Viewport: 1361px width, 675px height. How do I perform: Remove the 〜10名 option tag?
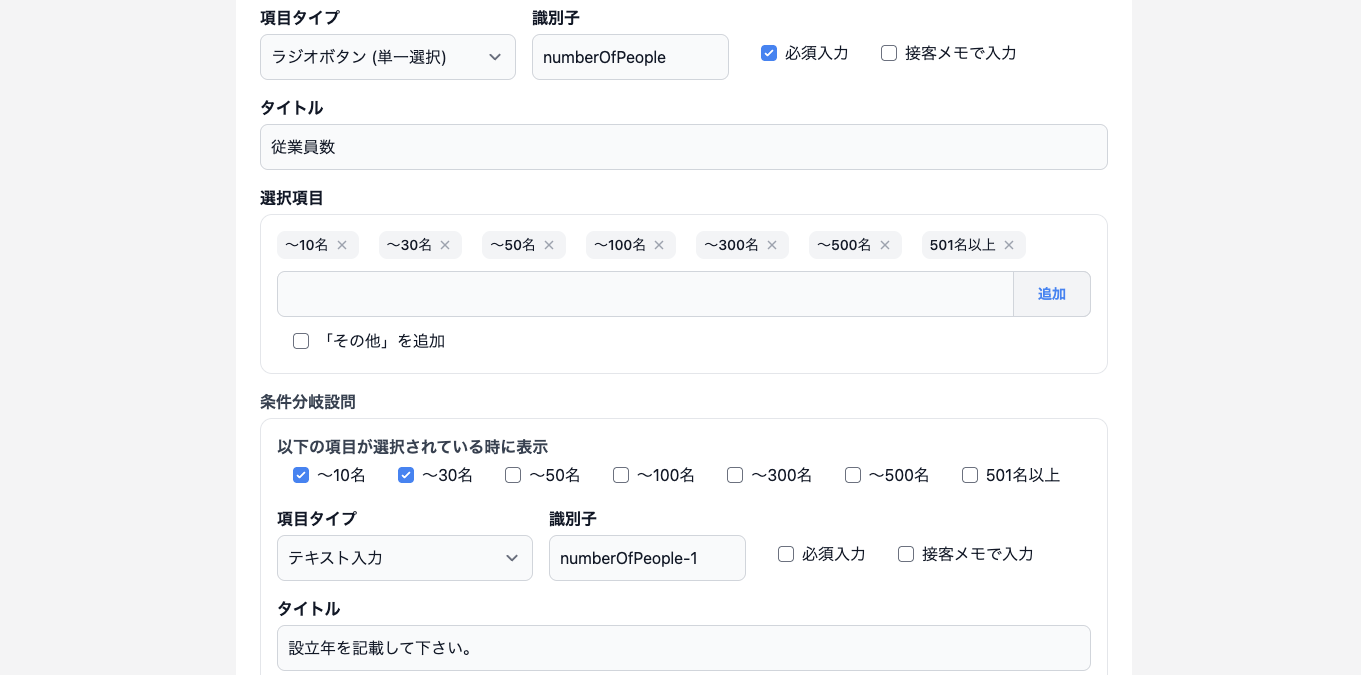342,245
